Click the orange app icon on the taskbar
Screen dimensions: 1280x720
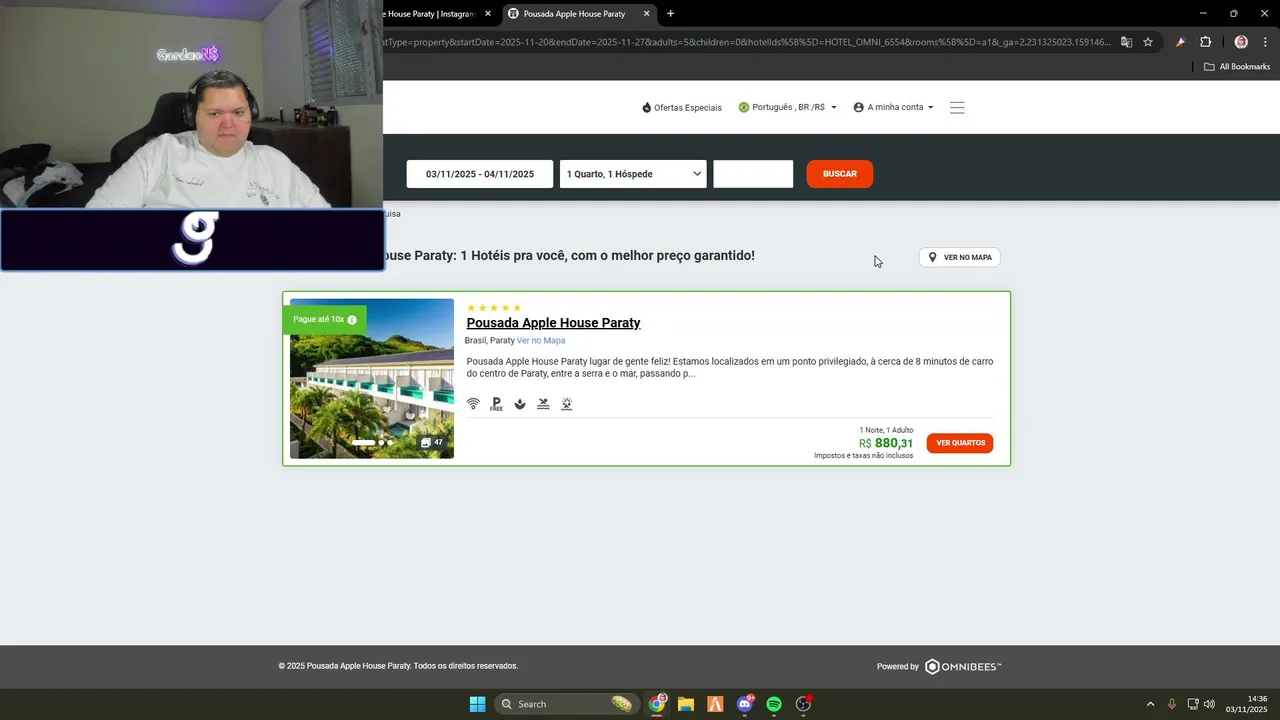click(x=715, y=704)
